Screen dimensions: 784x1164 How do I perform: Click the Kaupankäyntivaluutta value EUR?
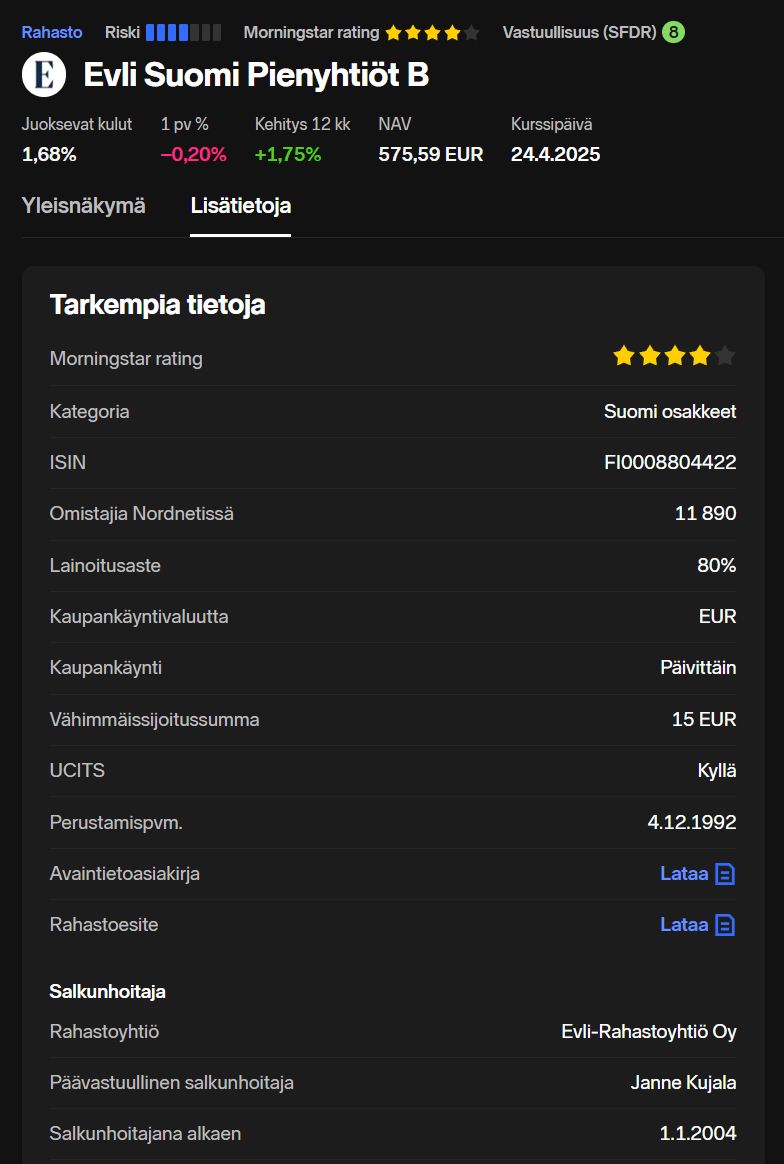point(719,617)
